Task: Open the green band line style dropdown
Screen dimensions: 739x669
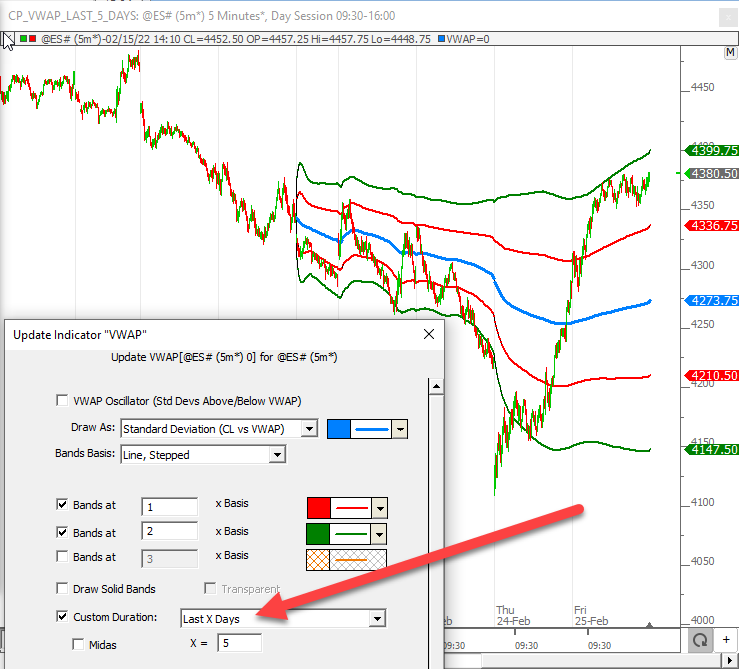Action: click(x=378, y=534)
